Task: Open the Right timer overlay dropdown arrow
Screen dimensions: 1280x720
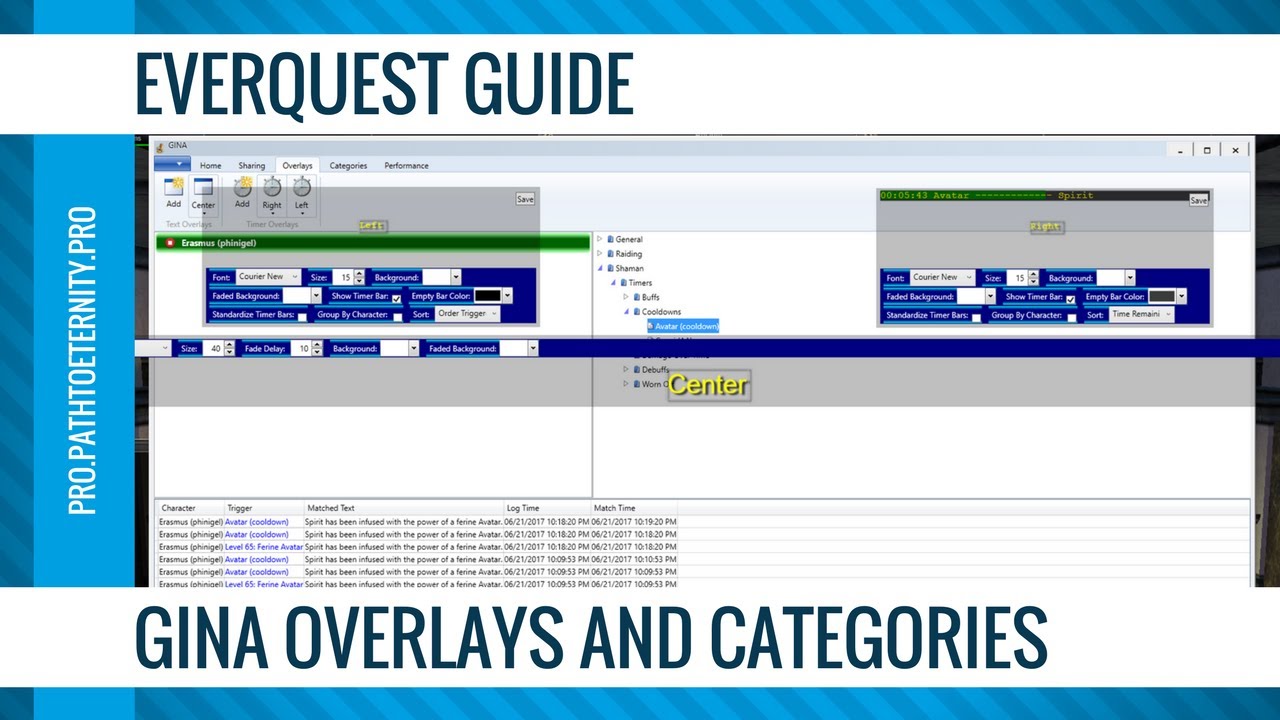Action: (272, 213)
